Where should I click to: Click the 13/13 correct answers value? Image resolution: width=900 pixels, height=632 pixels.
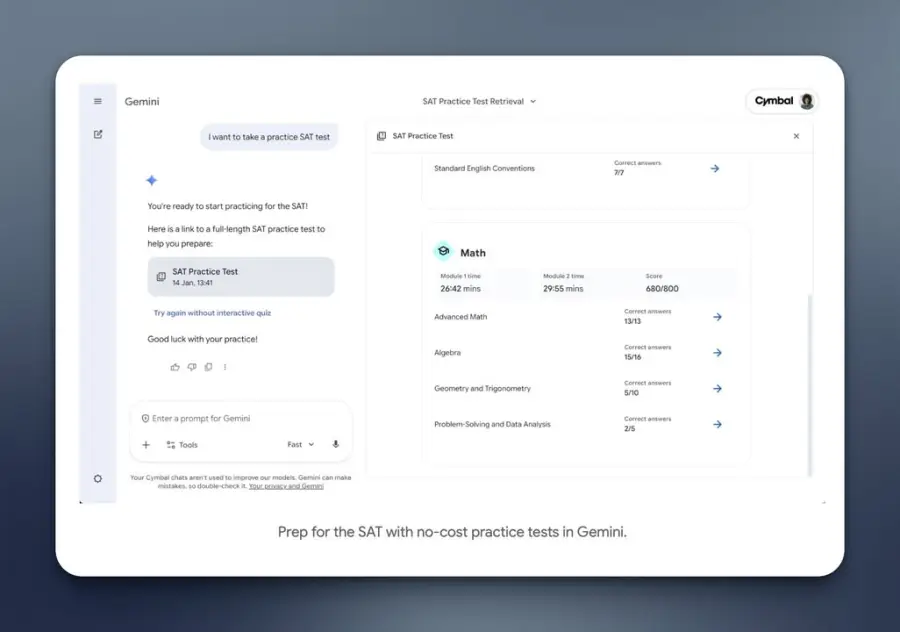tap(633, 321)
